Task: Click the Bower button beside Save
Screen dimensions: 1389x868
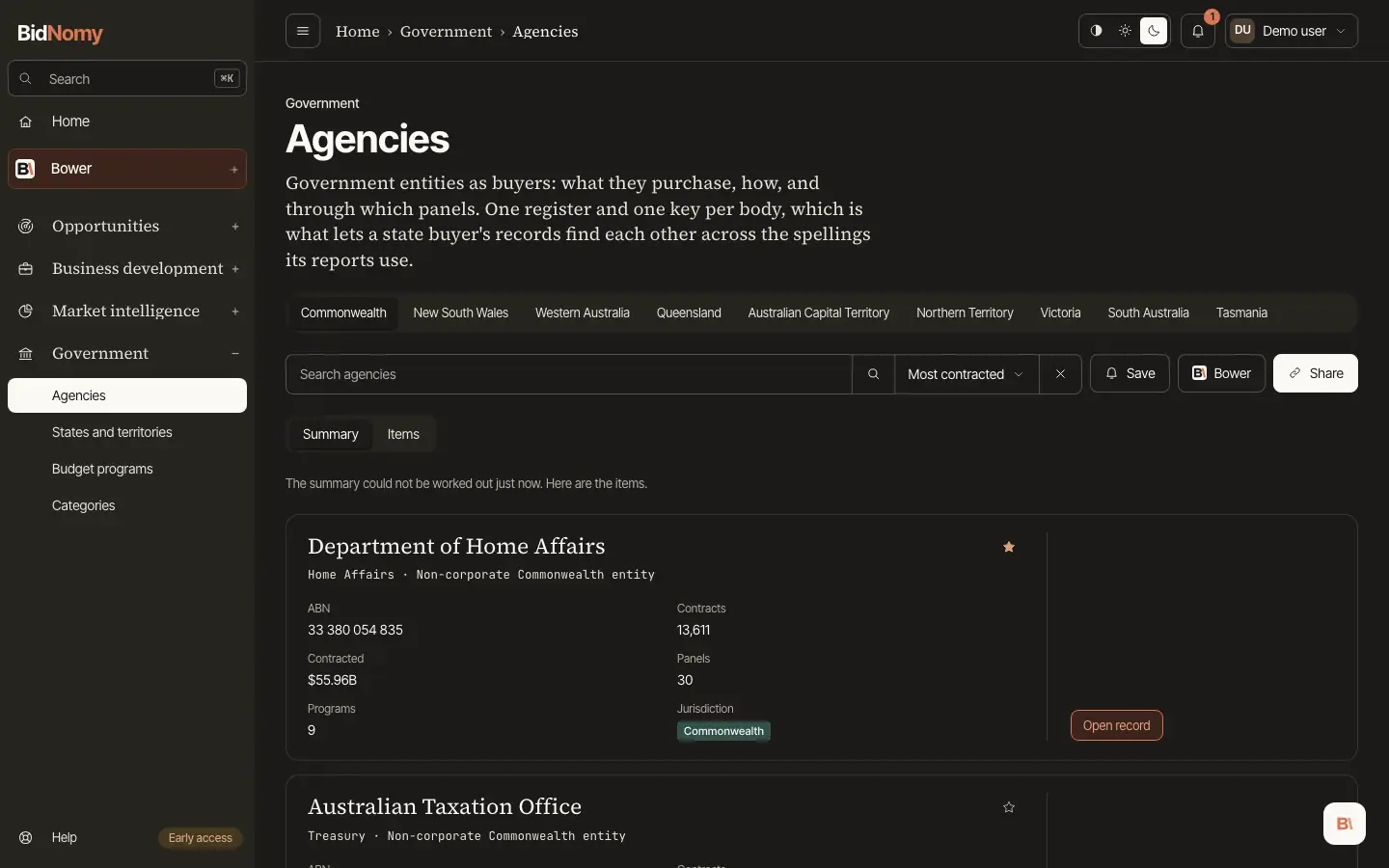Action: click(x=1221, y=373)
